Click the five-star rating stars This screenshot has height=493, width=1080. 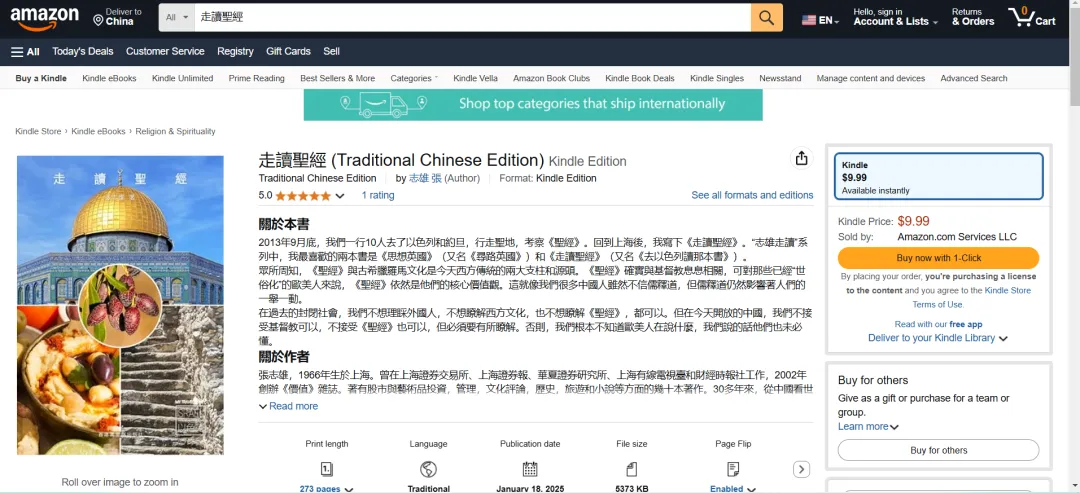click(303, 196)
